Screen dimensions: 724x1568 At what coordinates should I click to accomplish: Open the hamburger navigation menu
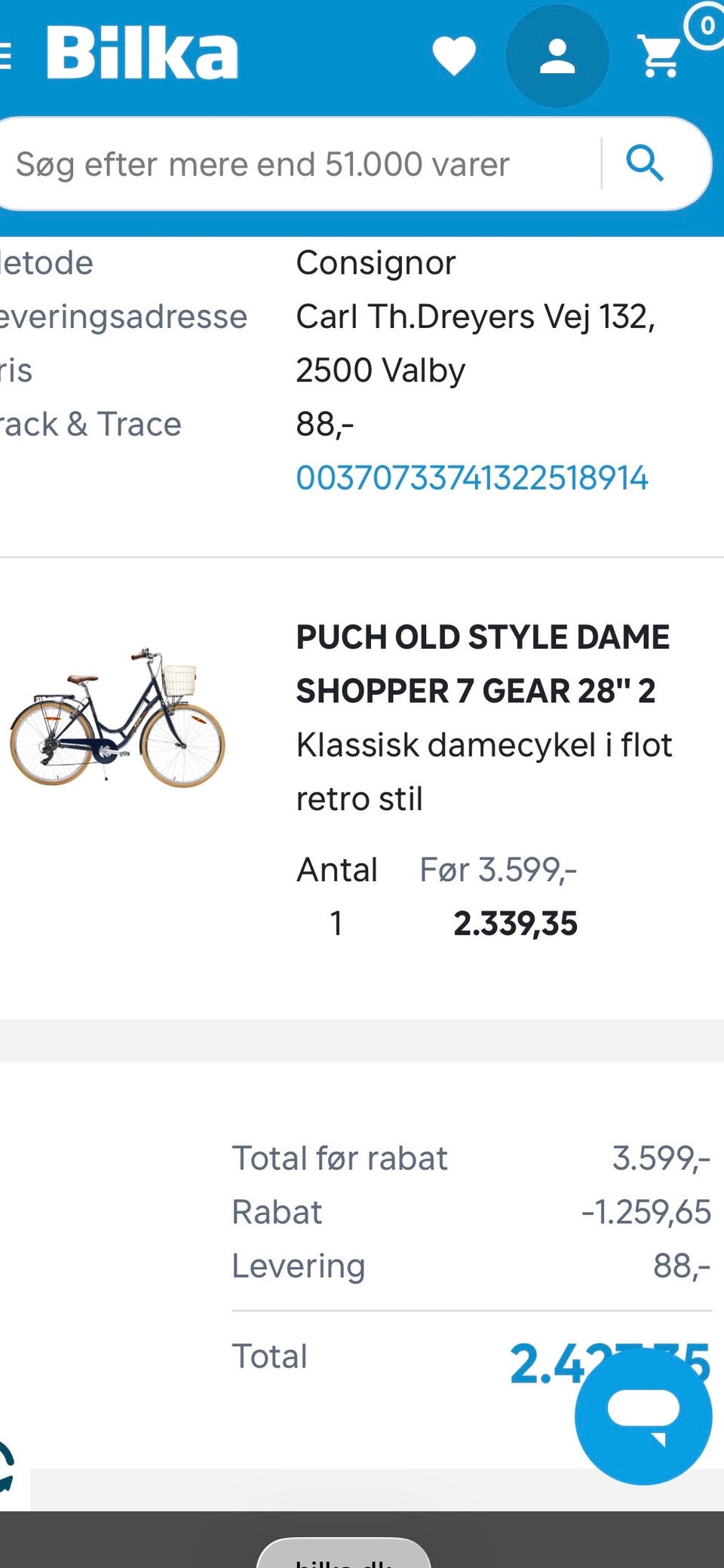click(x=6, y=56)
